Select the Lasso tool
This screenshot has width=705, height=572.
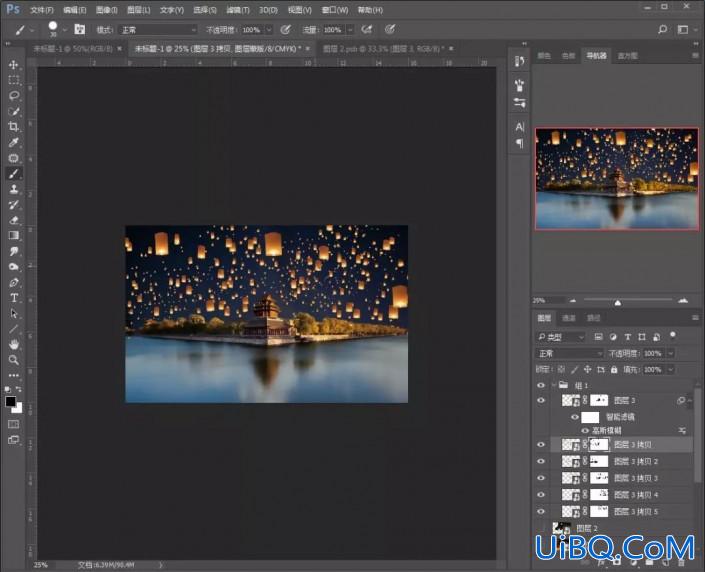pos(13,95)
